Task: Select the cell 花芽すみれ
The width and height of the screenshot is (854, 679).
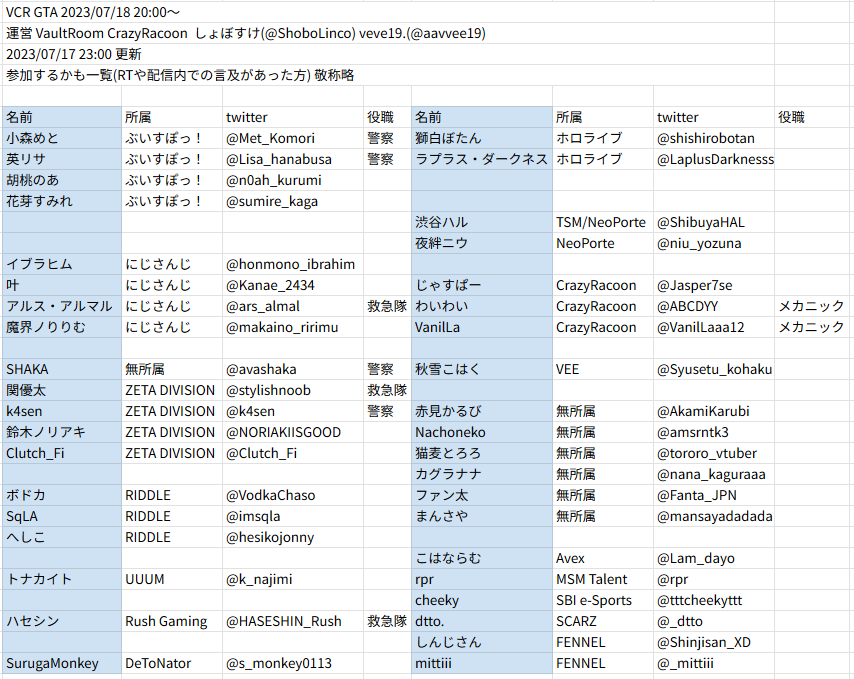Action: point(62,201)
